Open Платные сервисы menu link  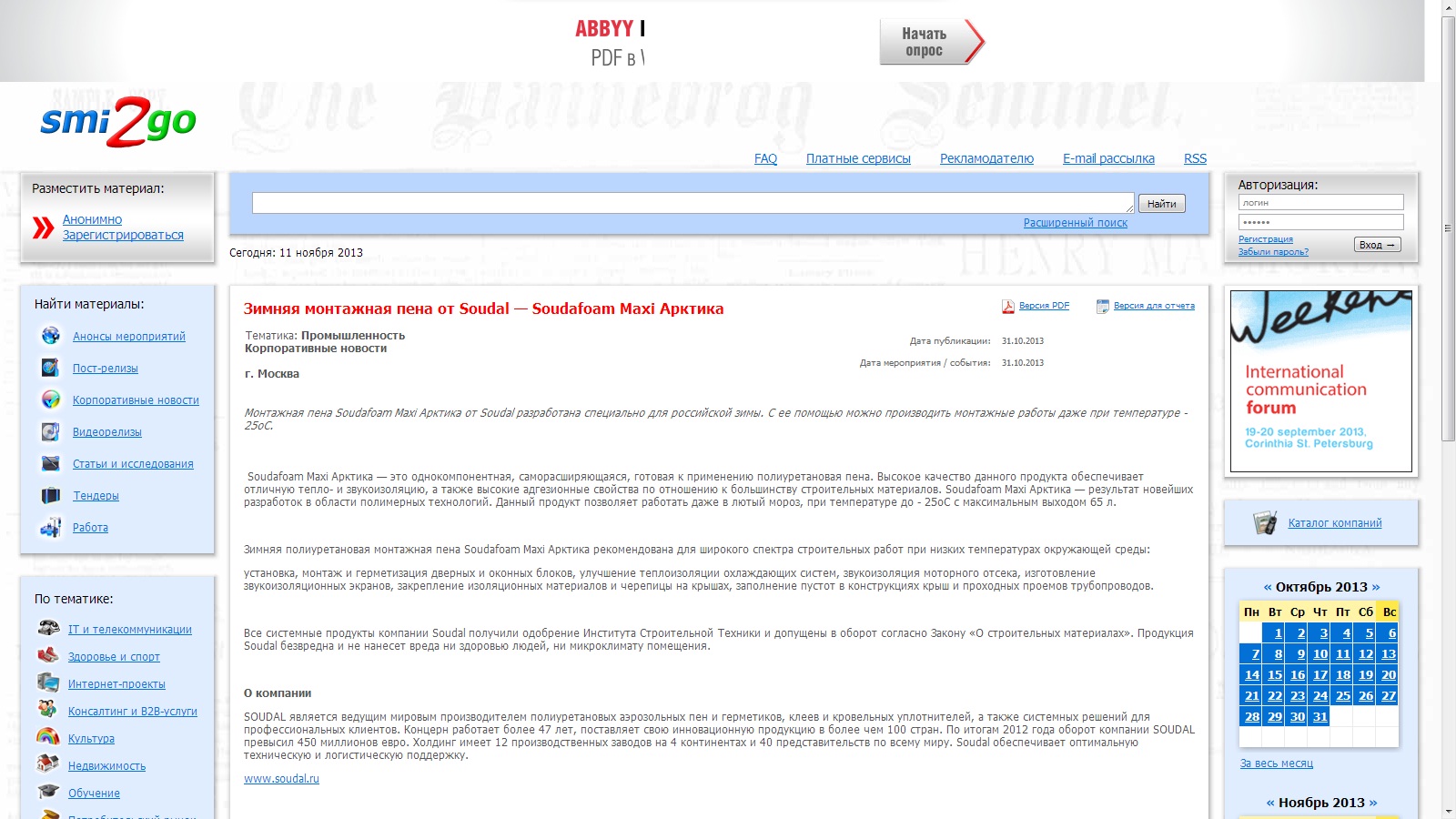tap(858, 158)
